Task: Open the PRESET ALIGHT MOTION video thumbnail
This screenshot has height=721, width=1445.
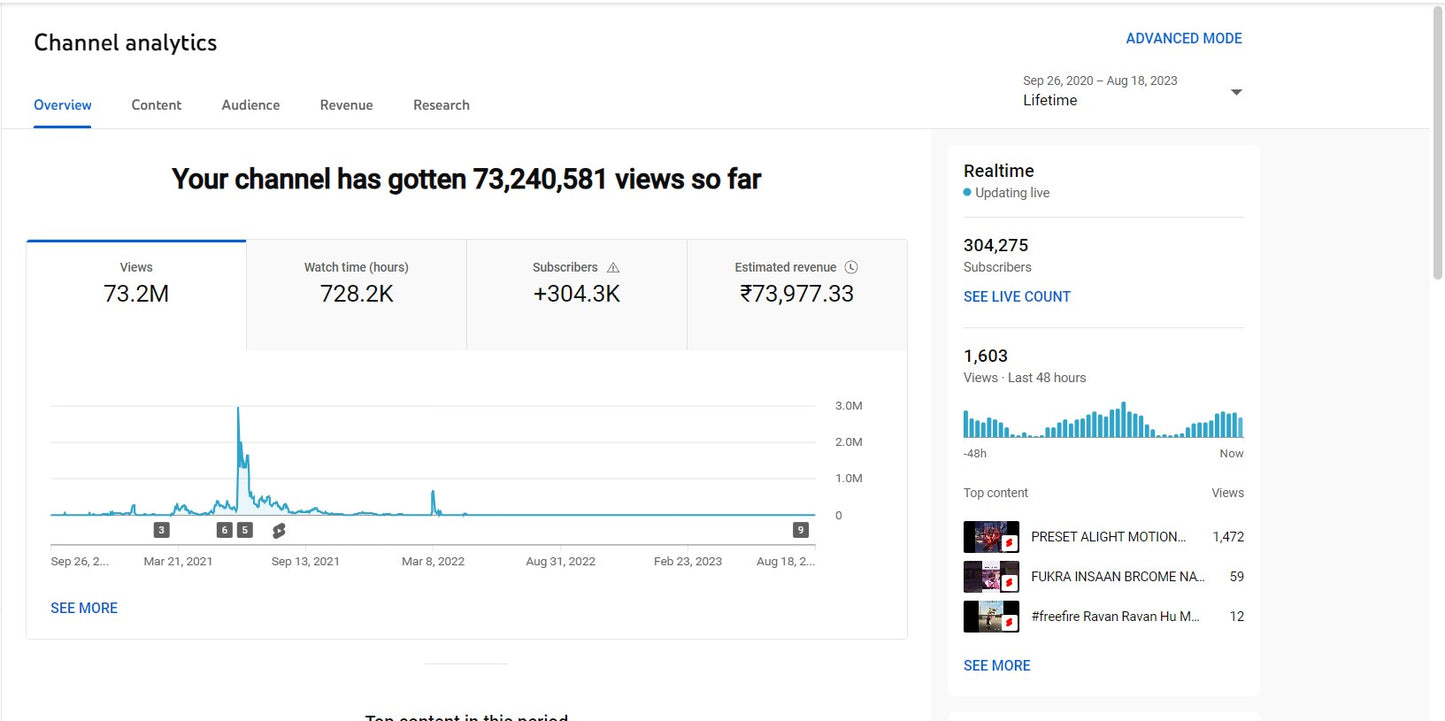Action: (x=990, y=537)
